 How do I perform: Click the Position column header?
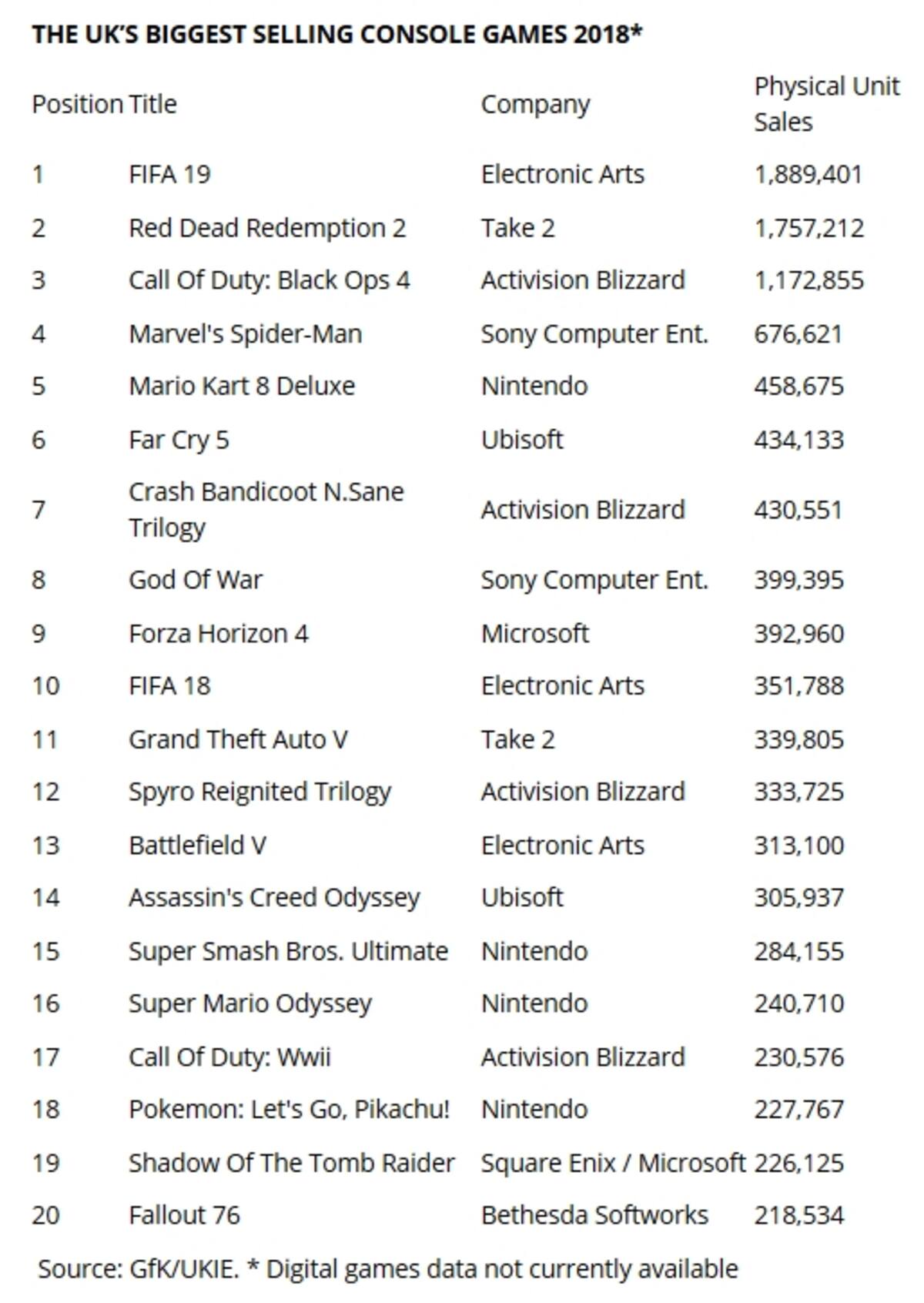coord(77,104)
